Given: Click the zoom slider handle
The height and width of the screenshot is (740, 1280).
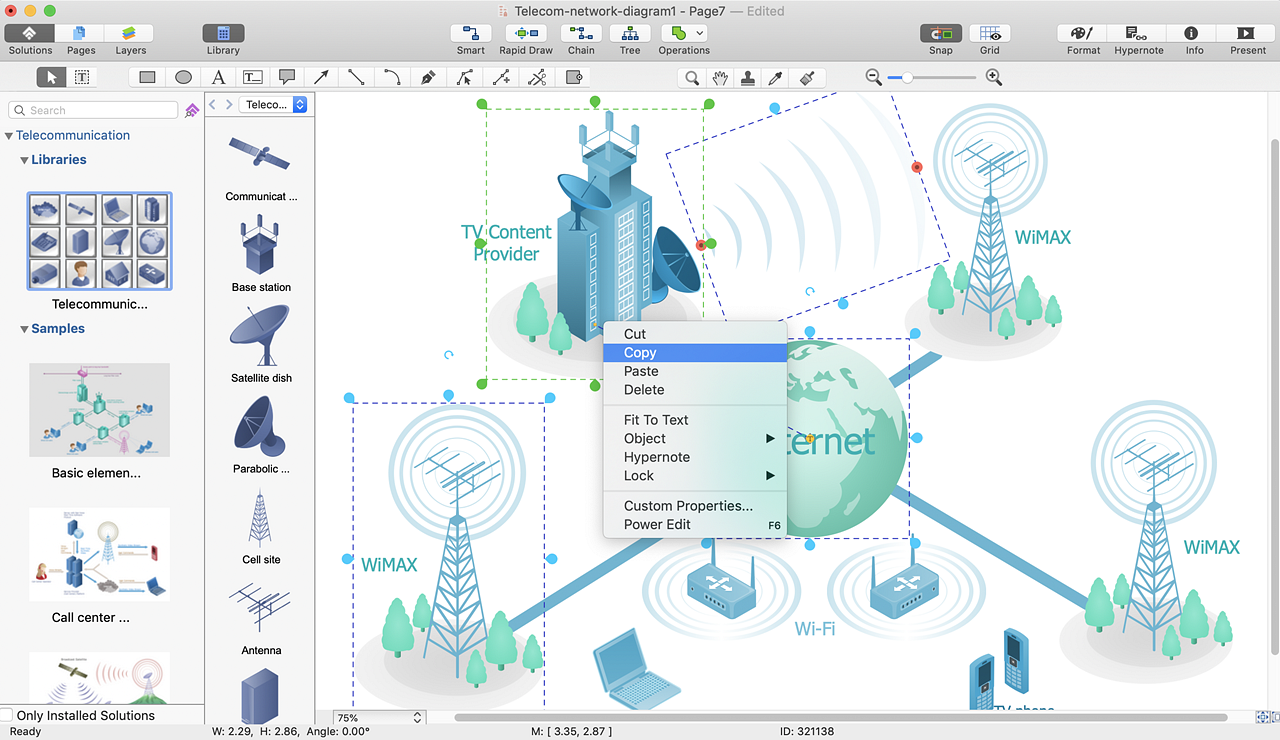Looking at the screenshot, I should [x=907, y=77].
